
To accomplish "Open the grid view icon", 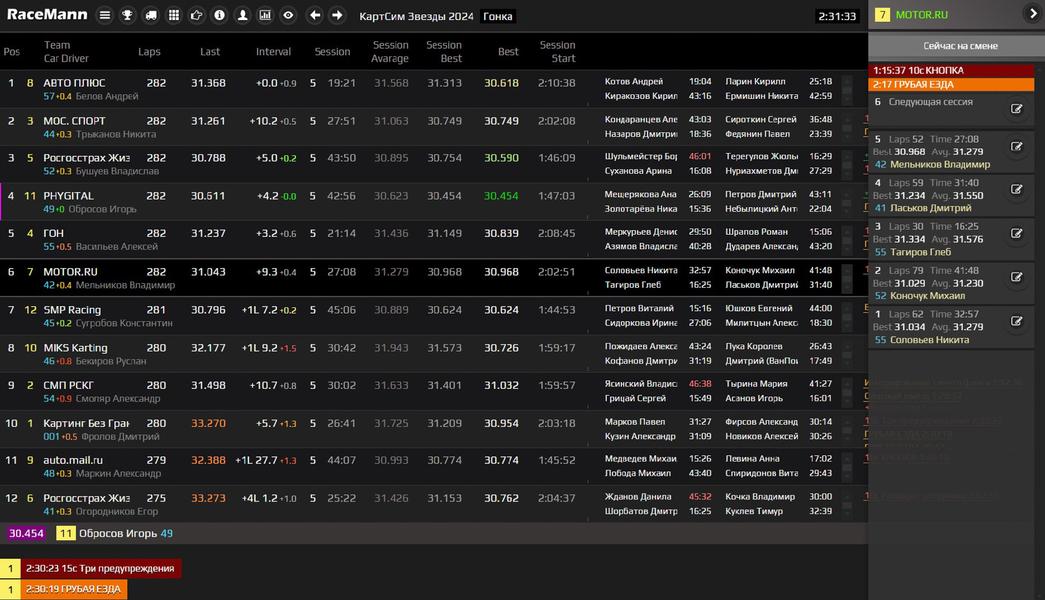I will [174, 15].
